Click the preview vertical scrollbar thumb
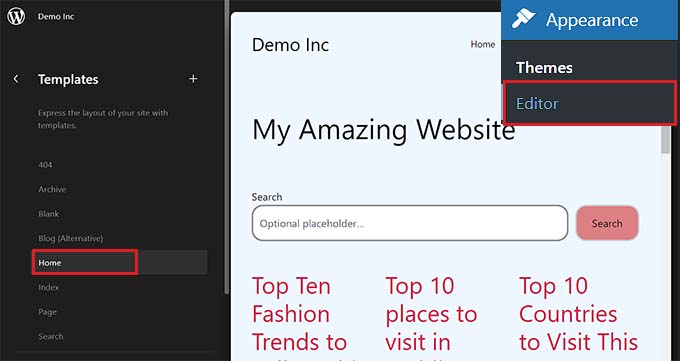Image resolution: width=680 pixels, height=361 pixels. pos(665,139)
